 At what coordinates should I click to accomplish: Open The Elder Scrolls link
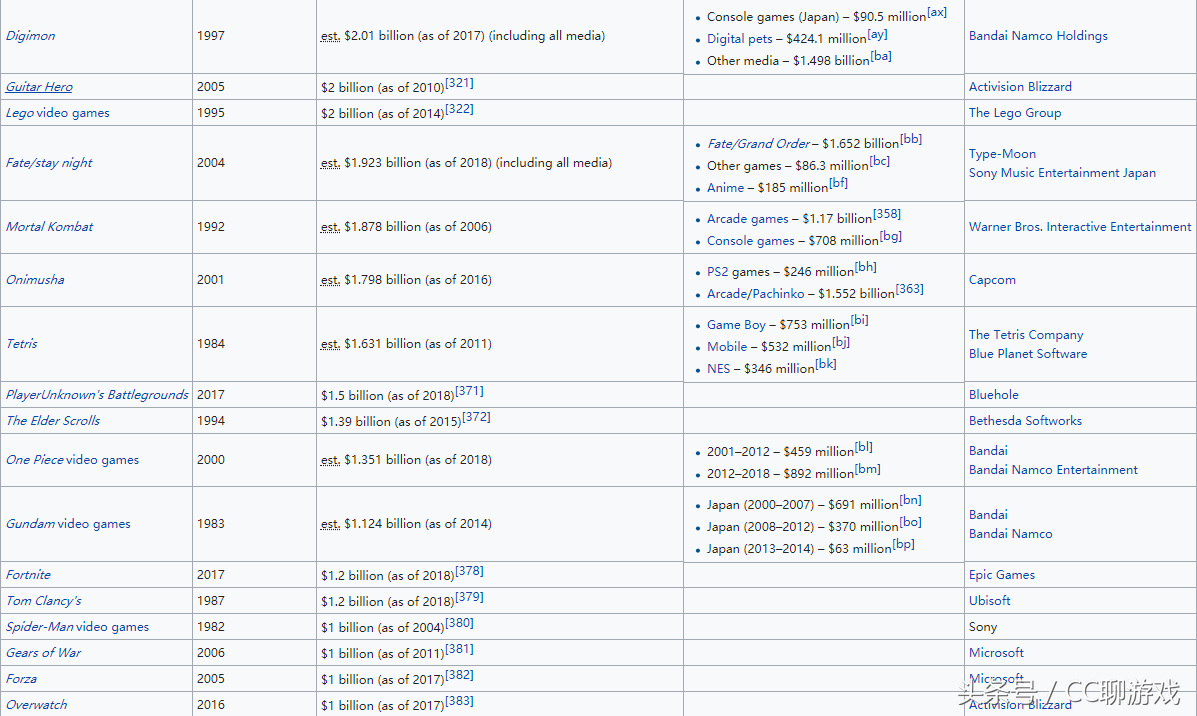point(53,421)
